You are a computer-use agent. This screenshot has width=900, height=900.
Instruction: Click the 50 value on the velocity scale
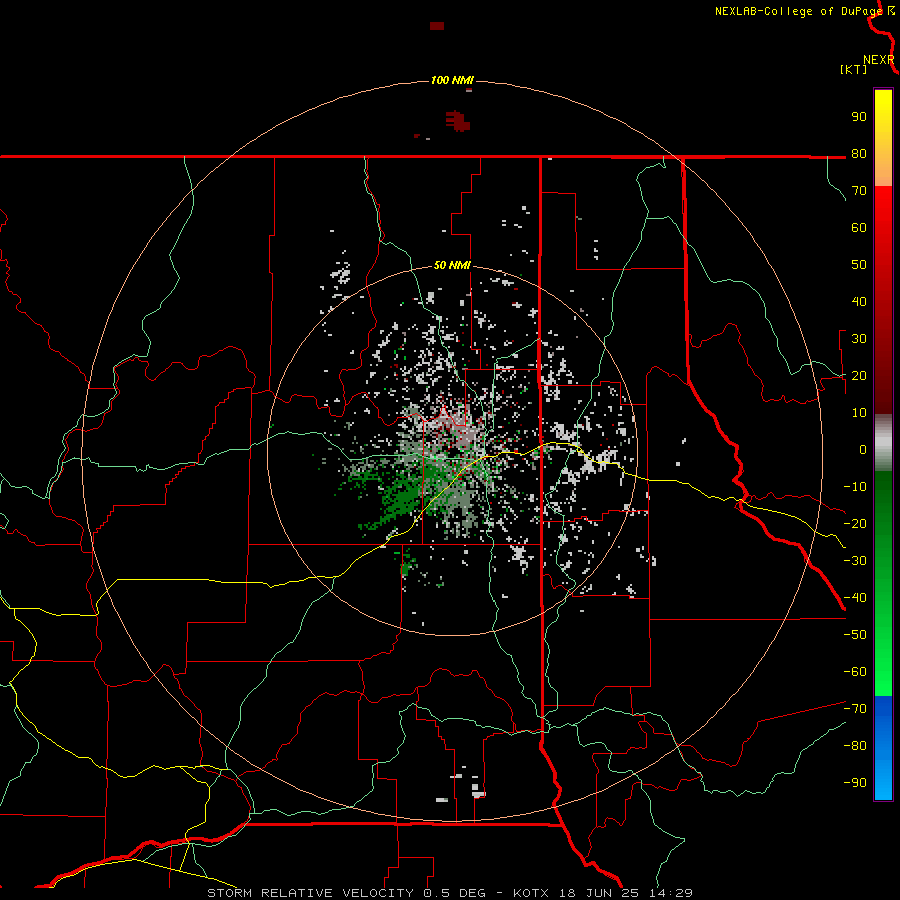[859, 265]
